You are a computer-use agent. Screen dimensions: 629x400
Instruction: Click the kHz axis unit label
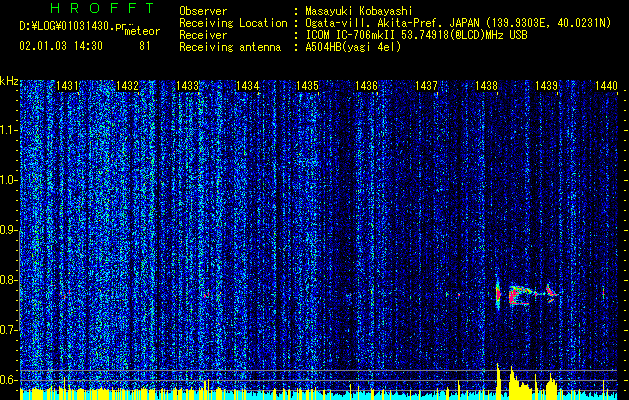9,81
